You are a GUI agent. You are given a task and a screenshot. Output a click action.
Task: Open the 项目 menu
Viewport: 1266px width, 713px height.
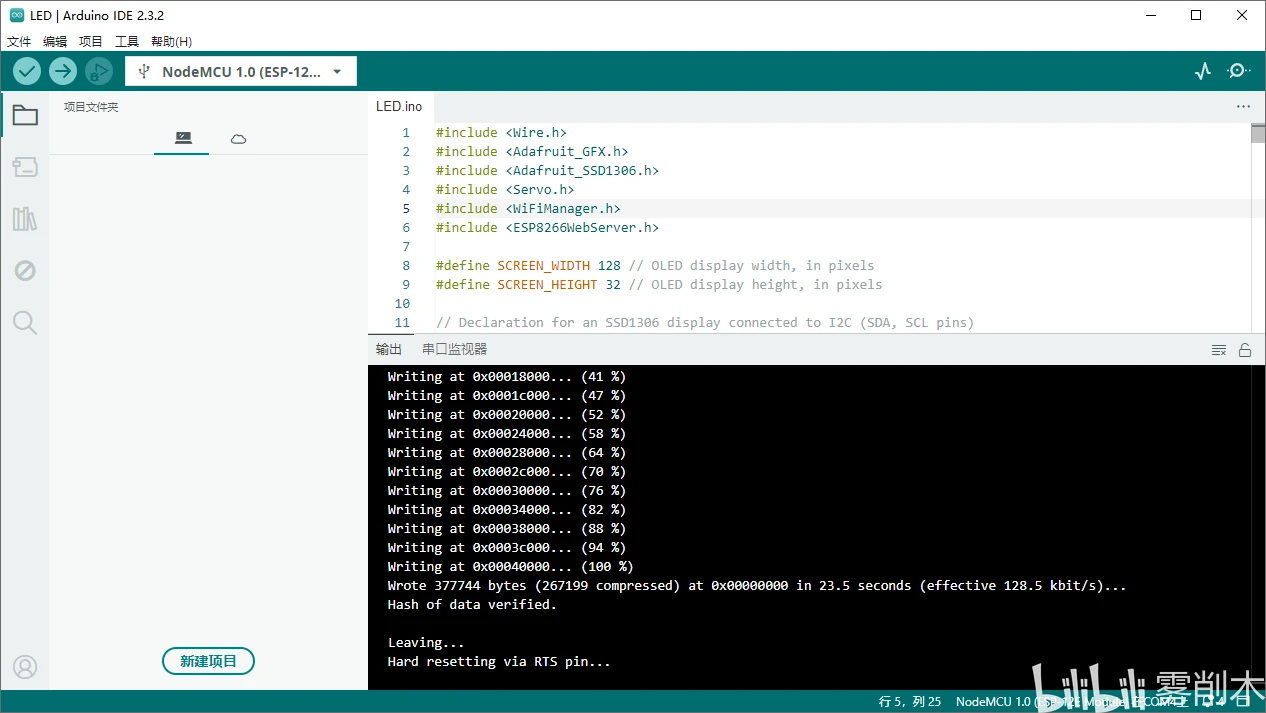pyautogui.click(x=91, y=42)
